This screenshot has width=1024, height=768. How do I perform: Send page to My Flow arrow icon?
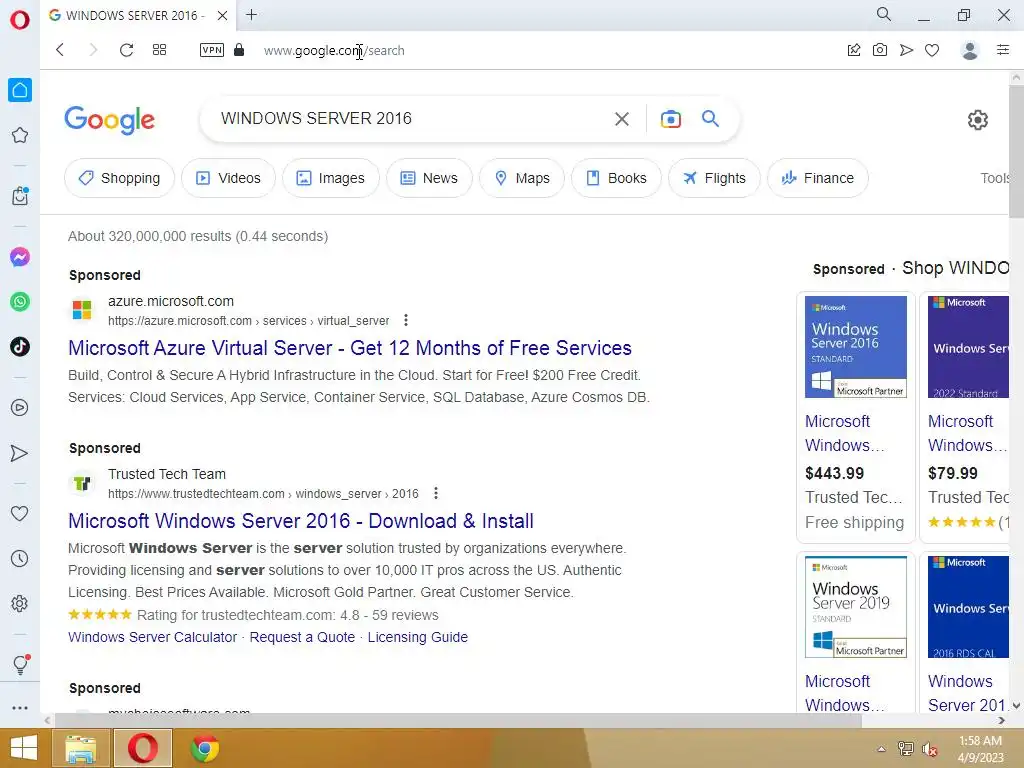coord(906,50)
